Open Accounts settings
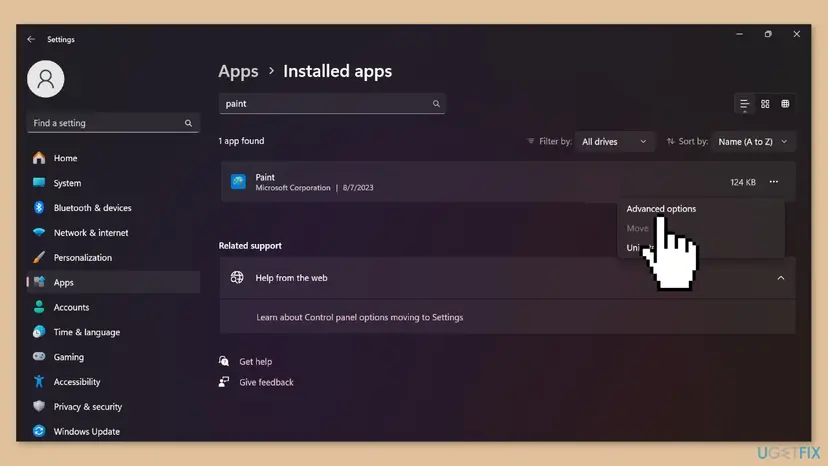Viewport: 828px width, 466px height. point(113,307)
